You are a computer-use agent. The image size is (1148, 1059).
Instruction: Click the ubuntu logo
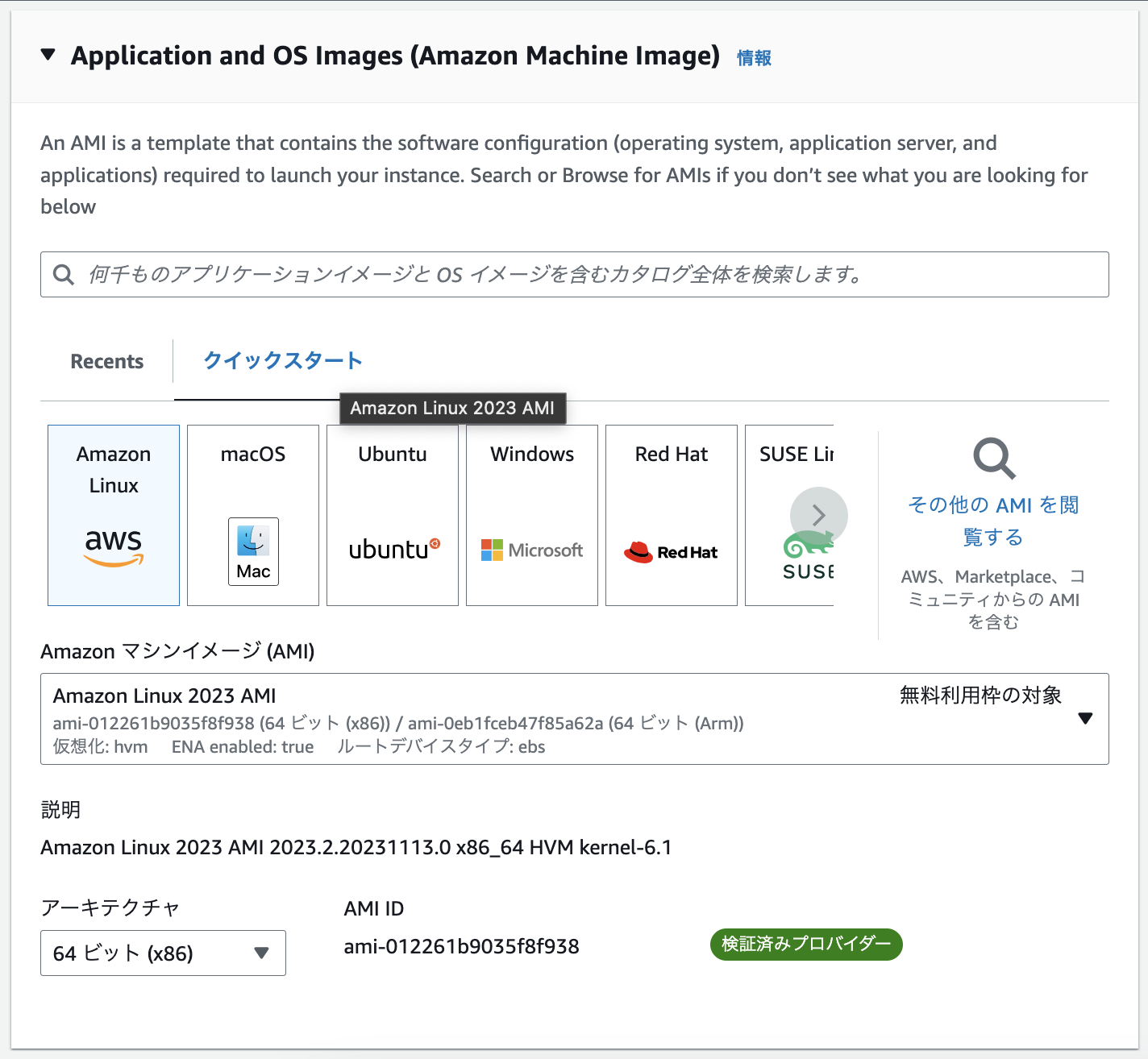[394, 549]
